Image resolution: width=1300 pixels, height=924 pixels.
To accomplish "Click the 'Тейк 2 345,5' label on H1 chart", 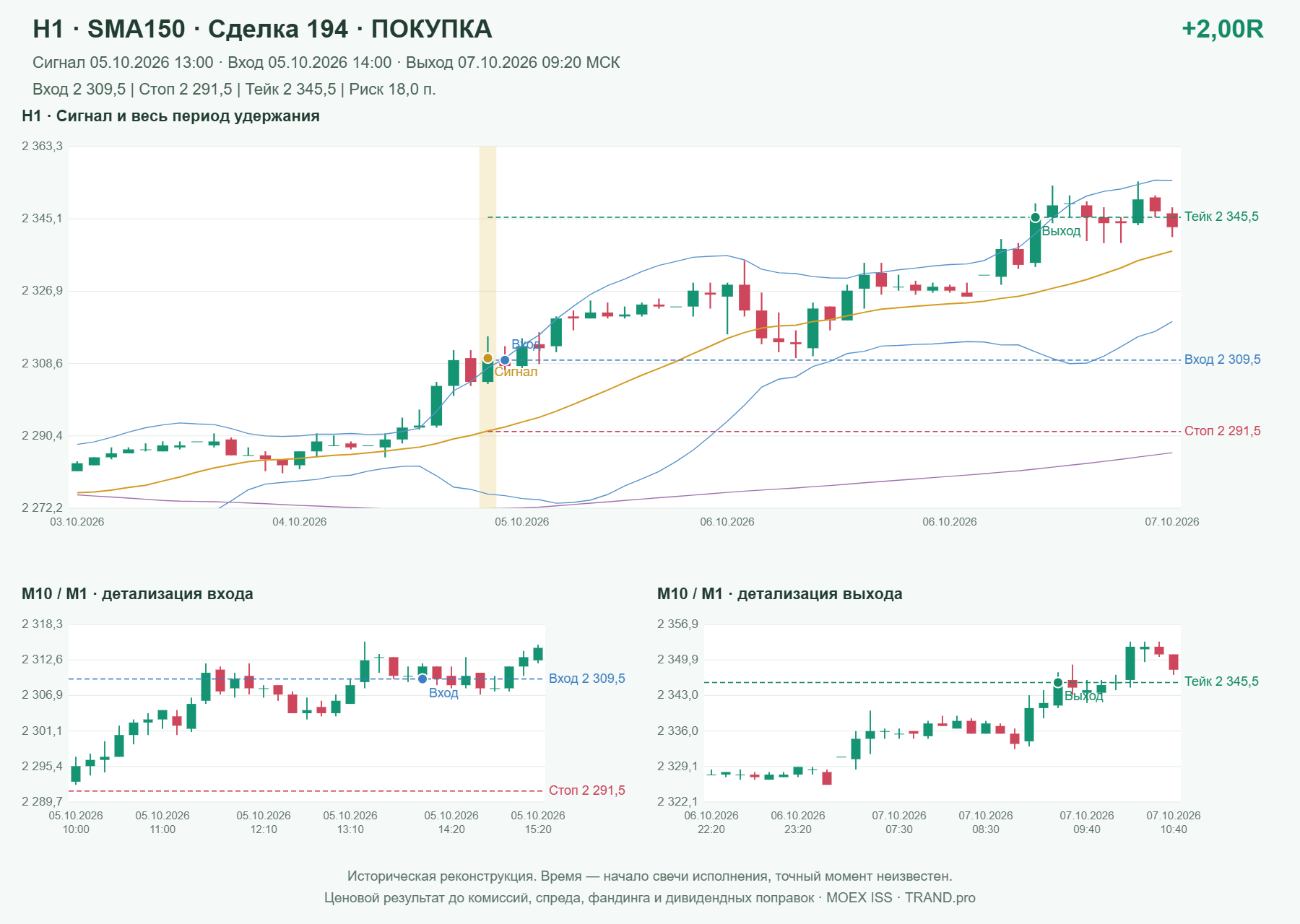I will tap(1221, 217).
